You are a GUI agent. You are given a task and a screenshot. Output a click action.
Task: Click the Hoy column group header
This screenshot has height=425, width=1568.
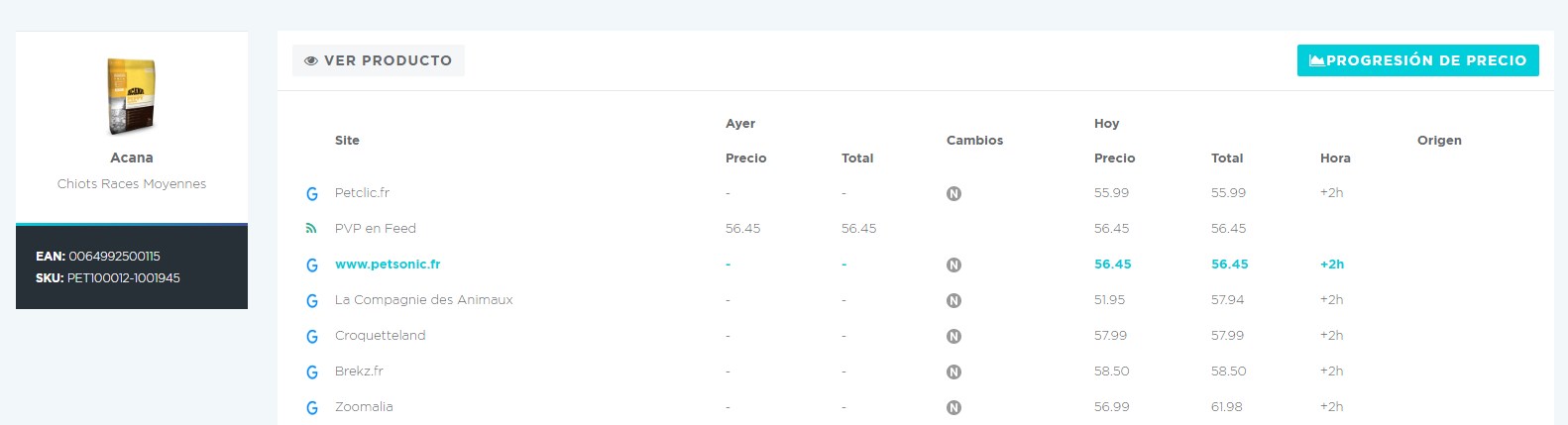pyautogui.click(x=1107, y=124)
